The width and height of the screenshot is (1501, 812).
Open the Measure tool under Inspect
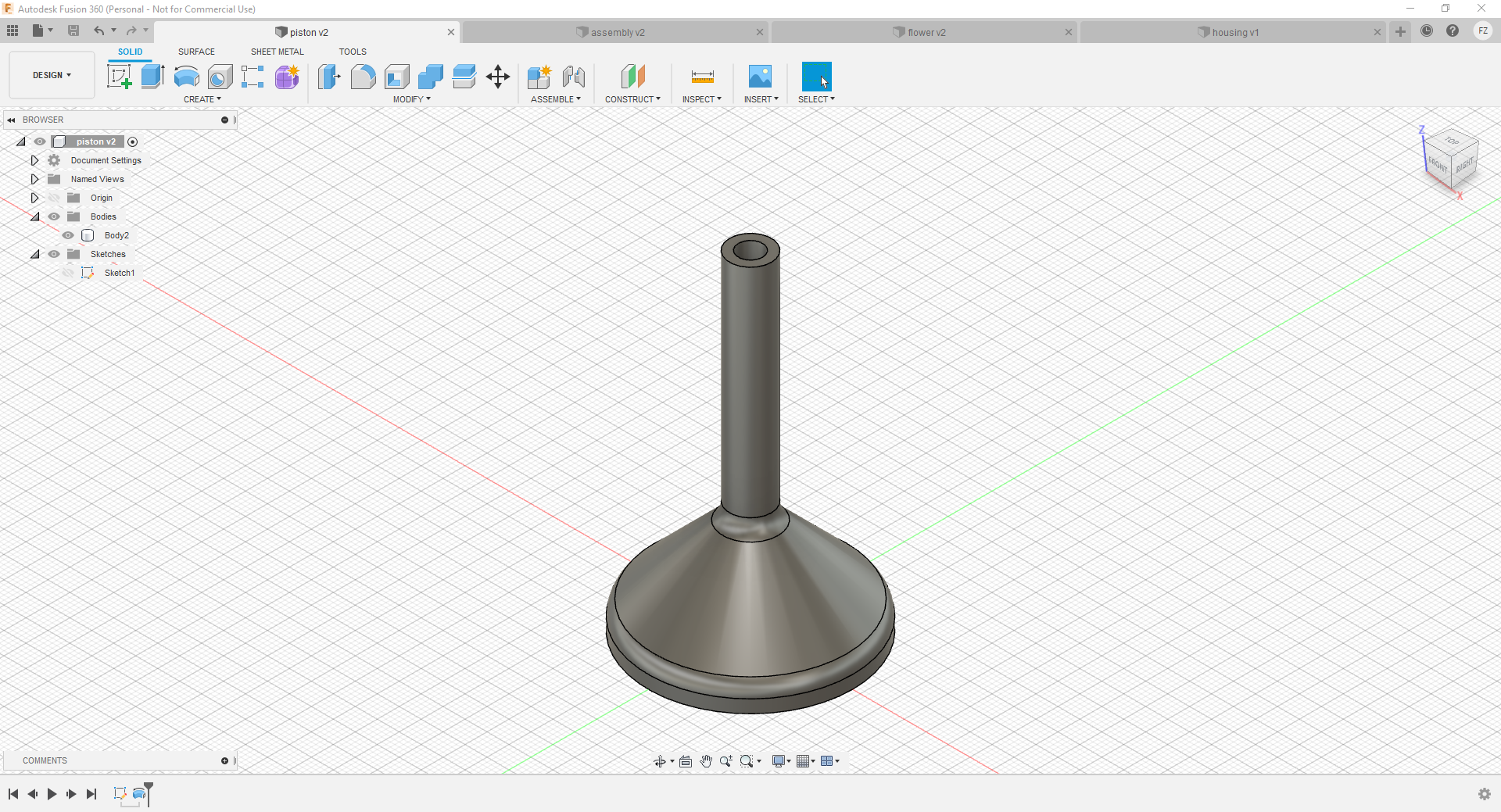(701, 77)
